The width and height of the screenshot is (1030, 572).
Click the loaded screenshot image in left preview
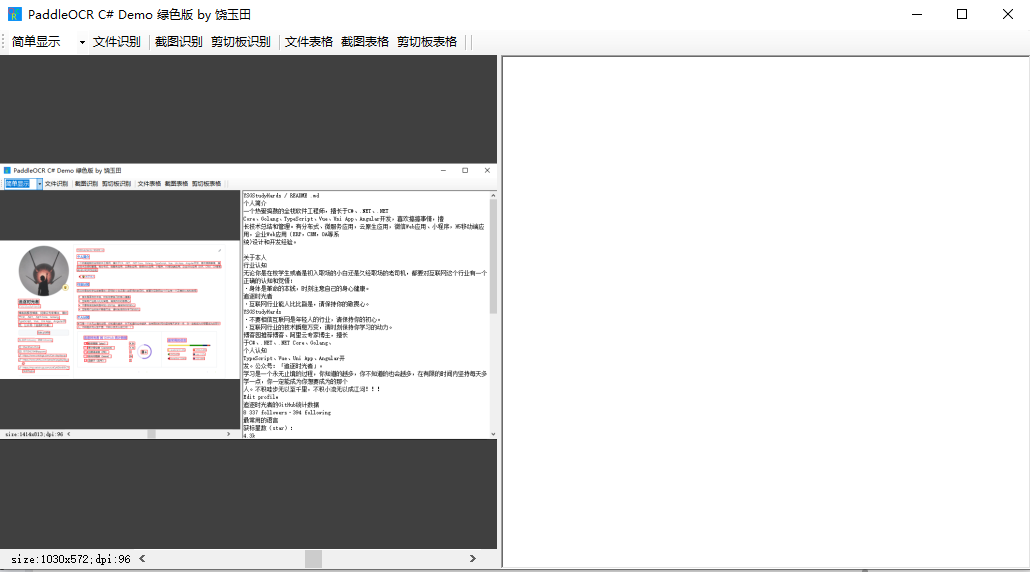(x=248, y=300)
